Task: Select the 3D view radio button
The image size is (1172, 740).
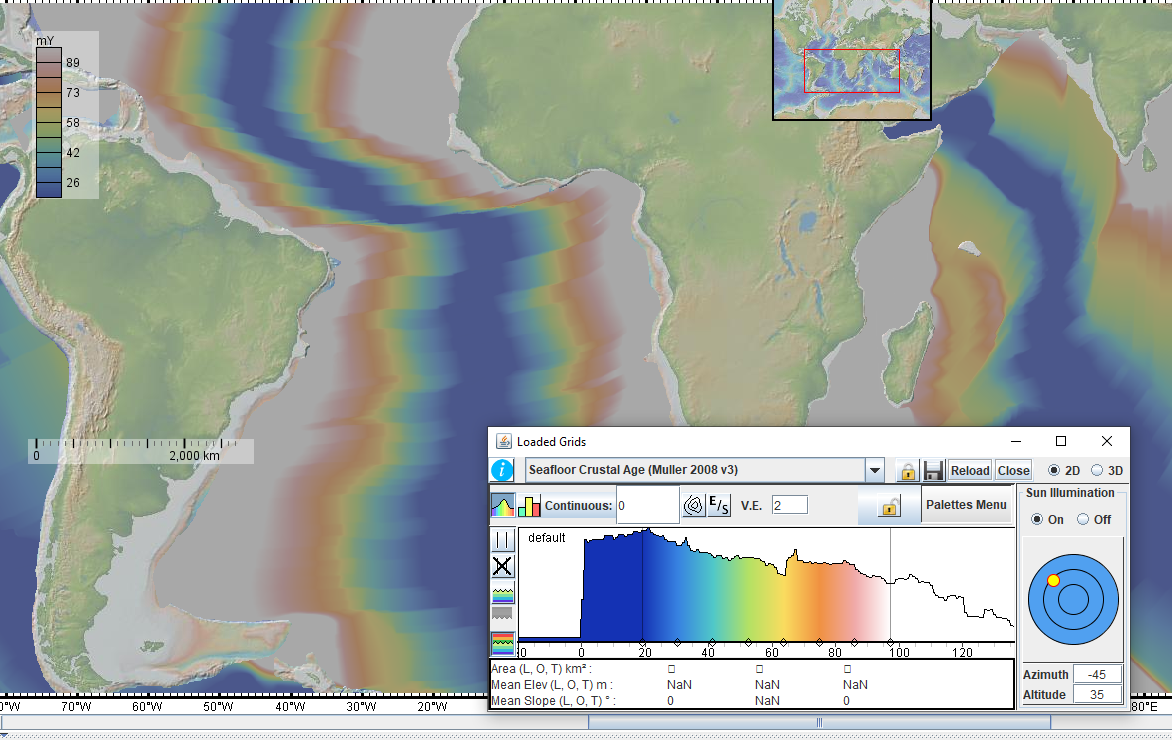Action: pos(1097,470)
